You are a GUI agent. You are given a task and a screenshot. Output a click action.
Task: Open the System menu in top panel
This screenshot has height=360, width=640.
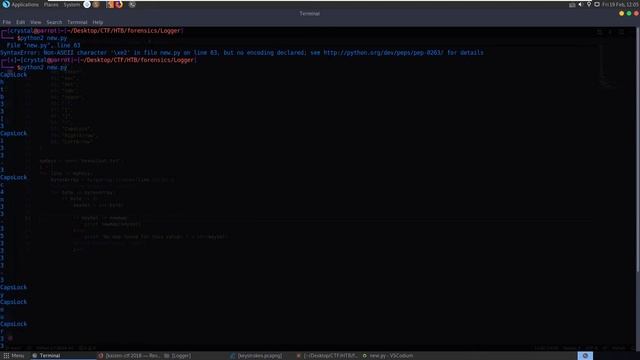pos(71,4)
